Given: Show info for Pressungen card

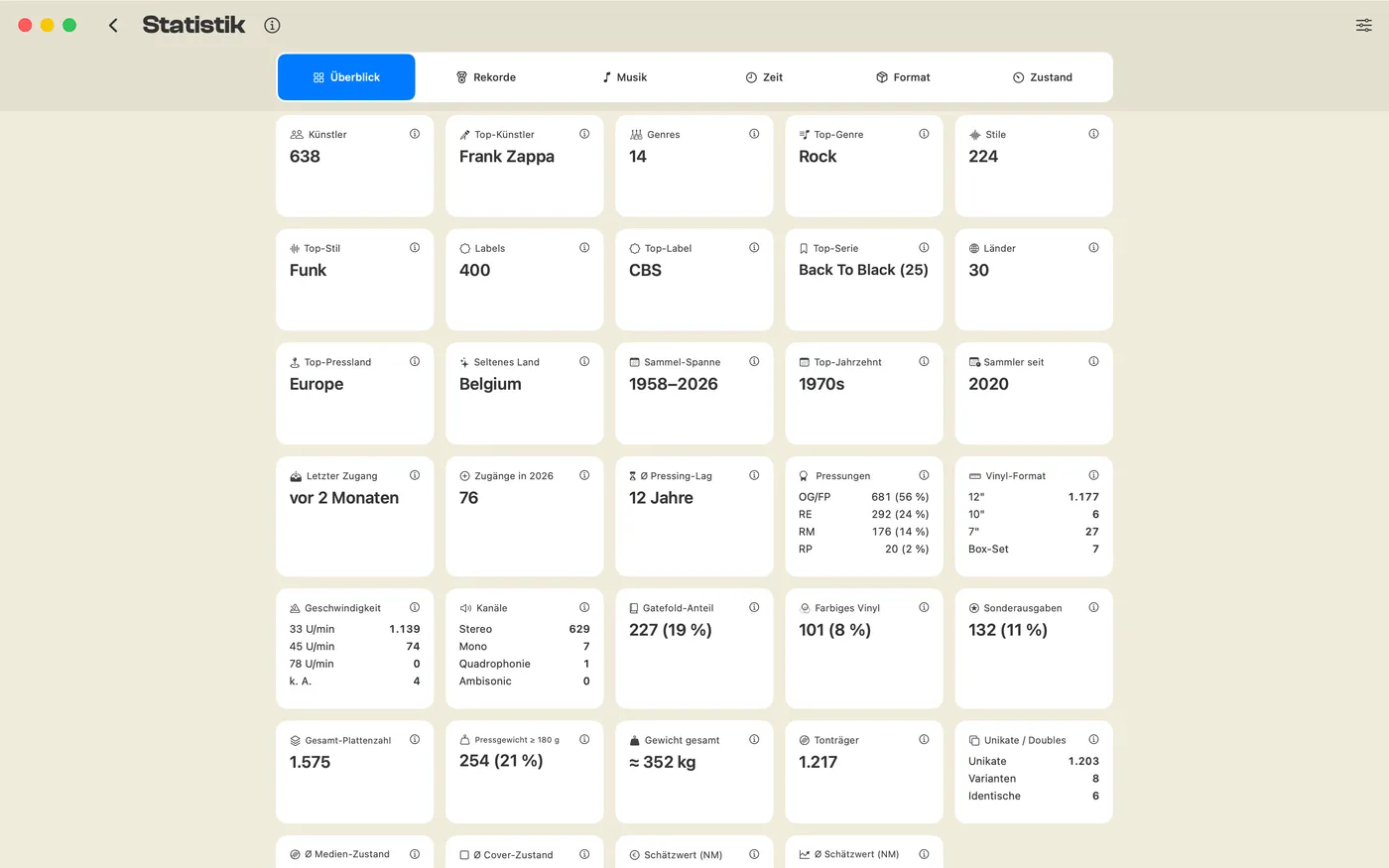Looking at the screenshot, I should pos(924,475).
